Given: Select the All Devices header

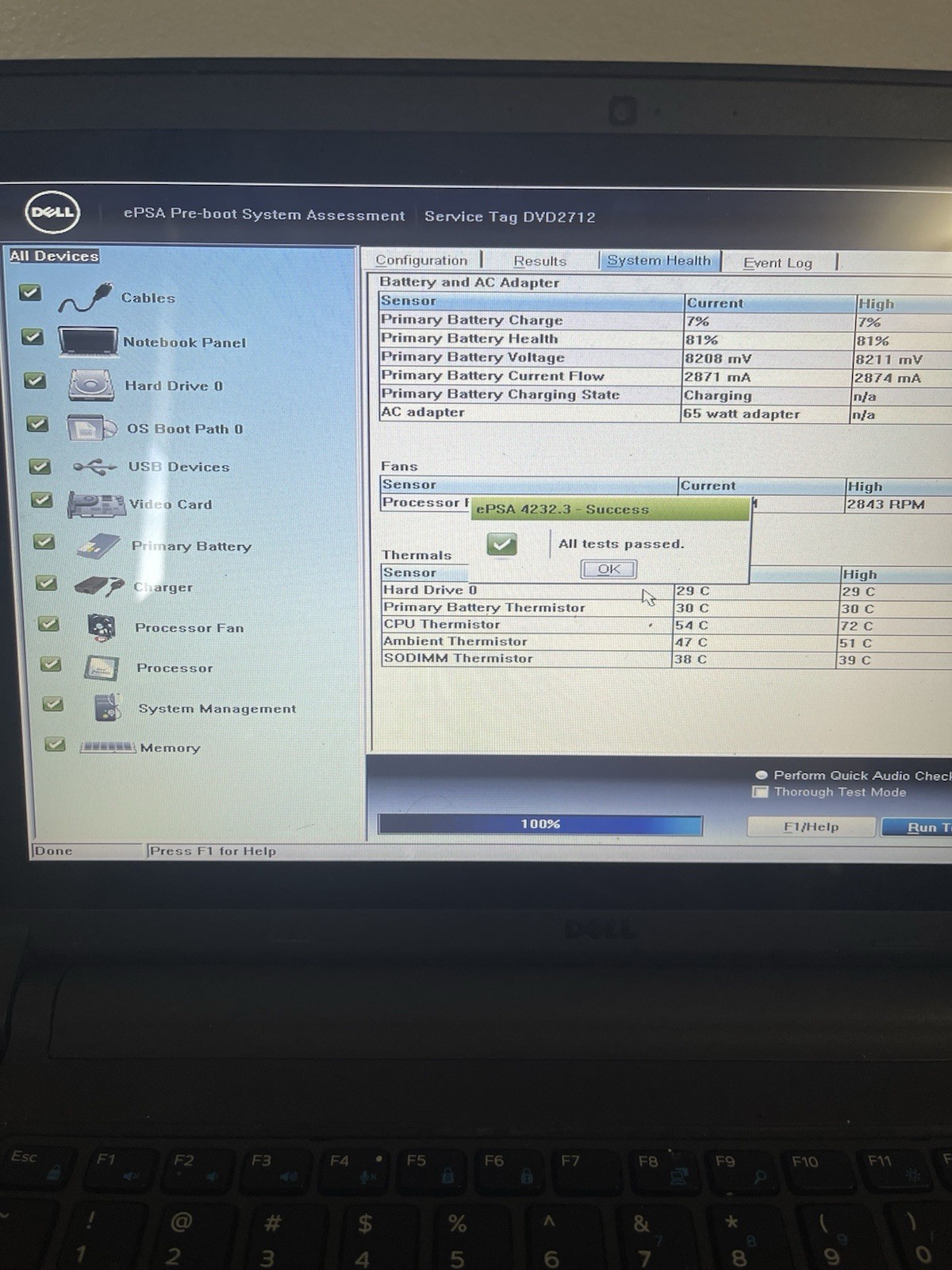Looking at the screenshot, I should pos(54,256).
